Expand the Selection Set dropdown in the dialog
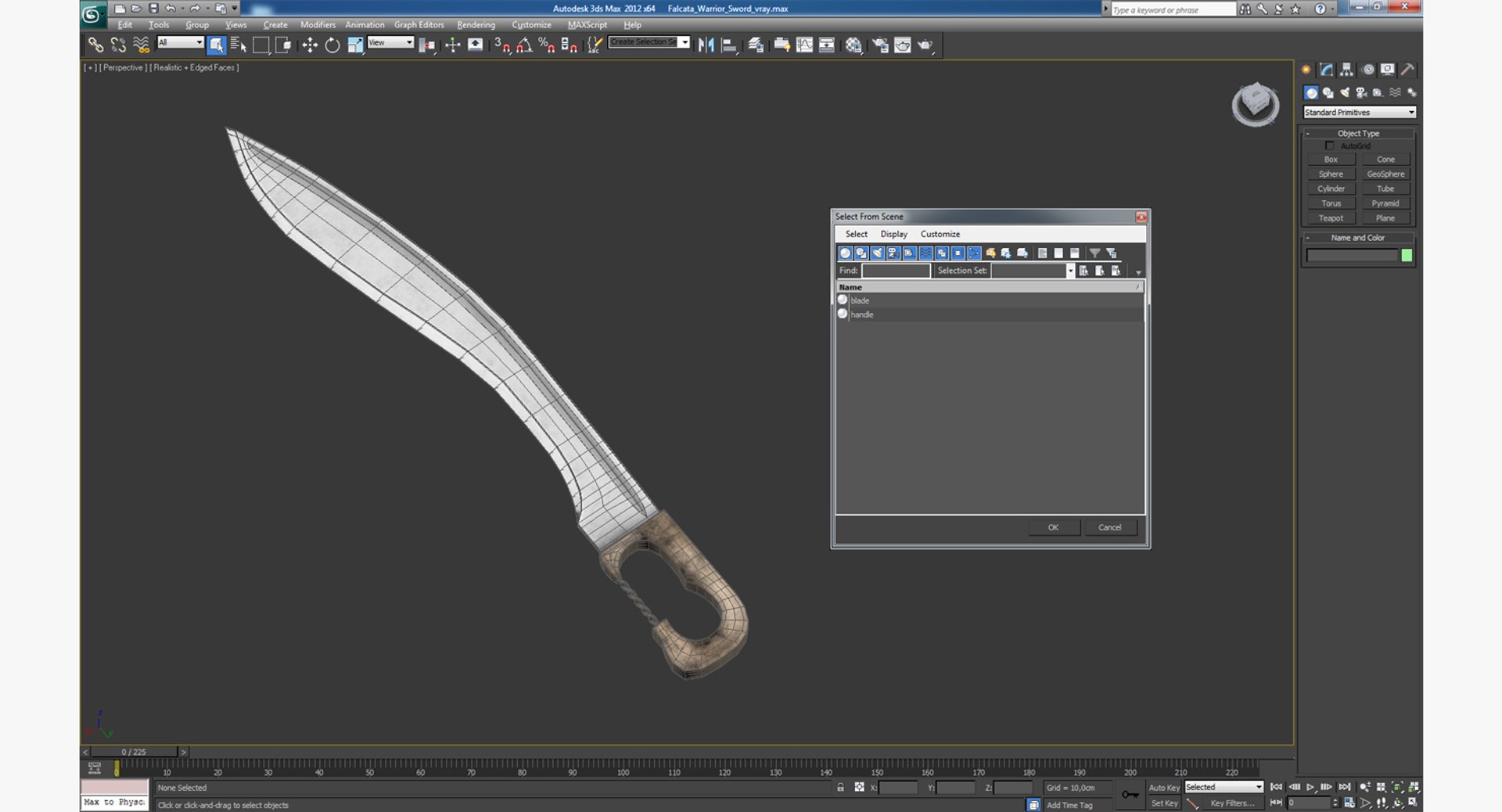The image size is (1502, 812). (x=1070, y=271)
